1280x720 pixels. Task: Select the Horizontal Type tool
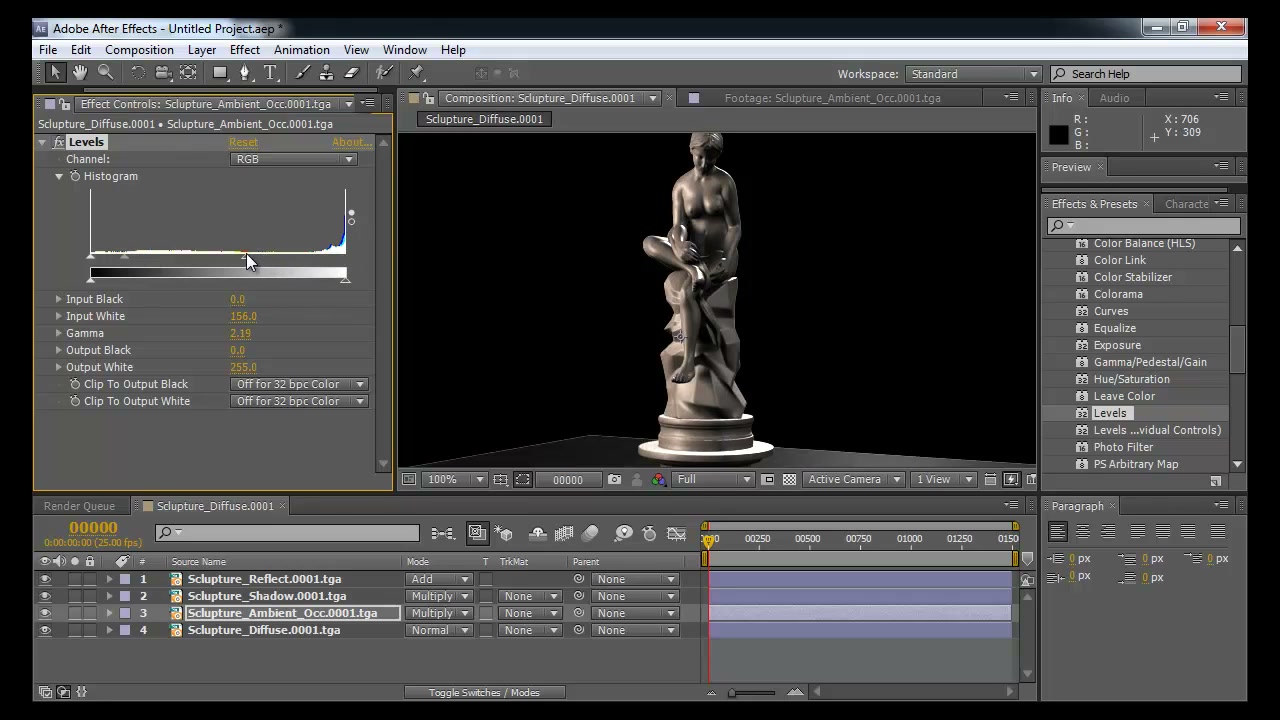point(270,73)
